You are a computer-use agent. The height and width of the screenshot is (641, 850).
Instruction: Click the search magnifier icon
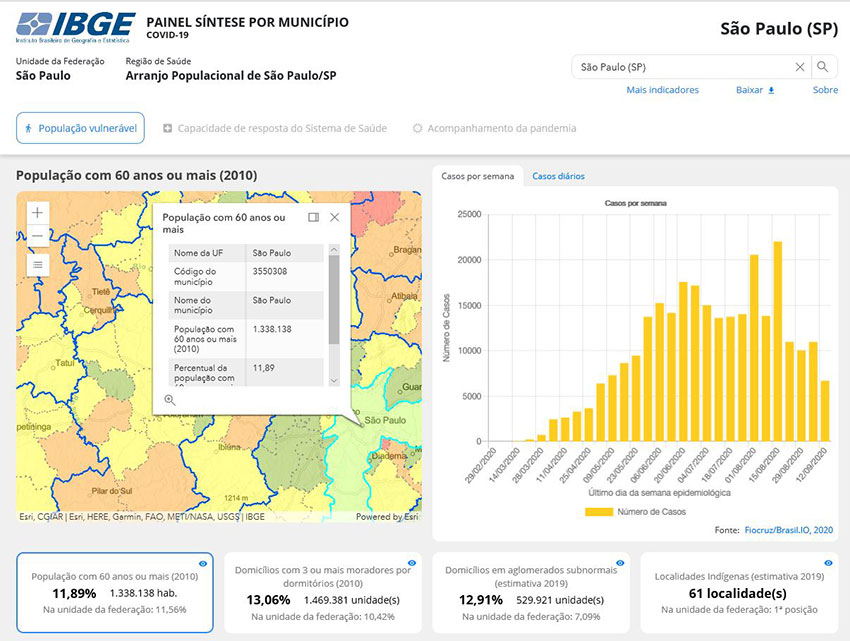(822, 67)
